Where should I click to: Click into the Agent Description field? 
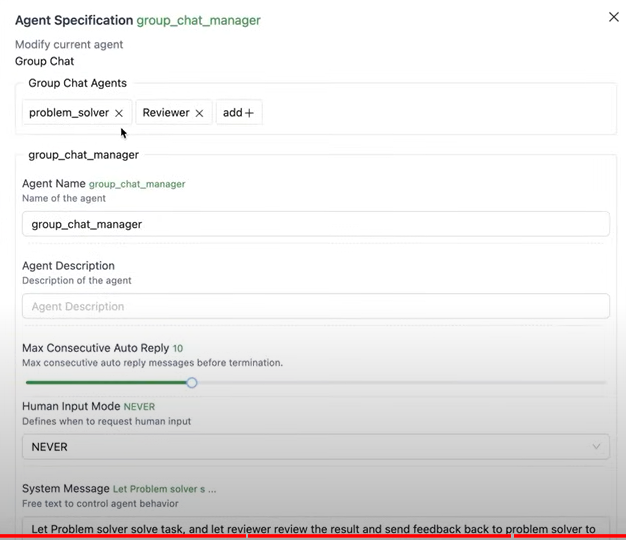click(315, 306)
